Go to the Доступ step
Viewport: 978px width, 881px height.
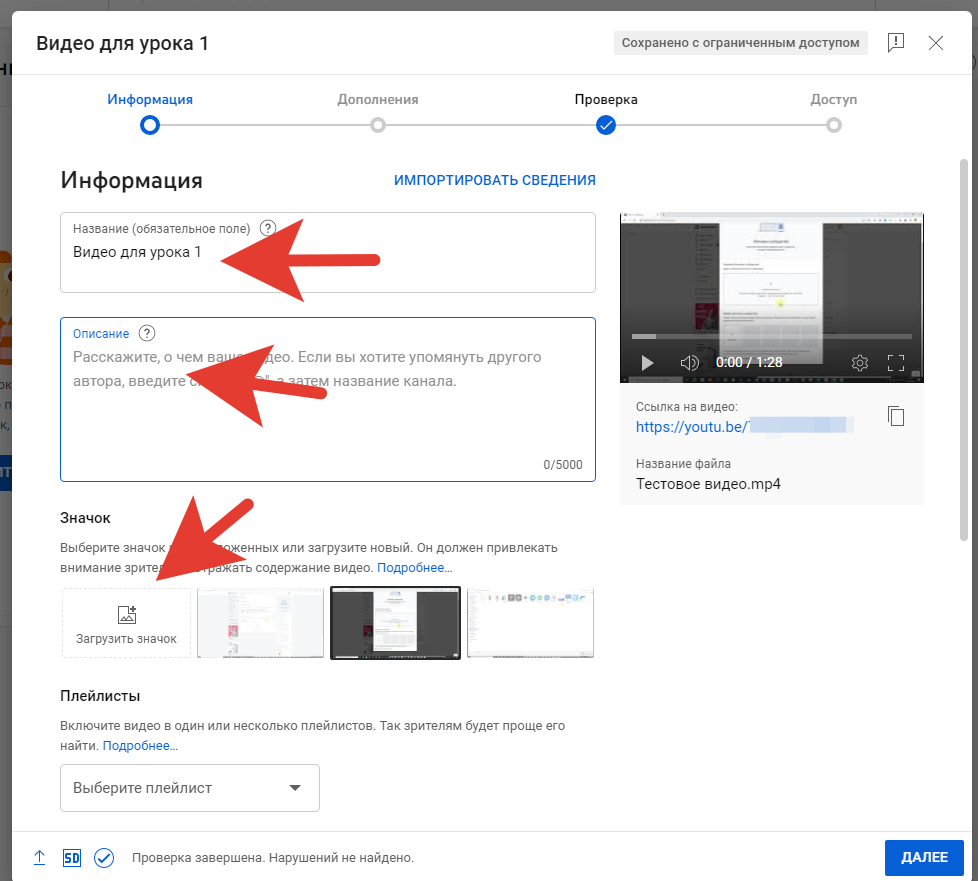pos(833,114)
